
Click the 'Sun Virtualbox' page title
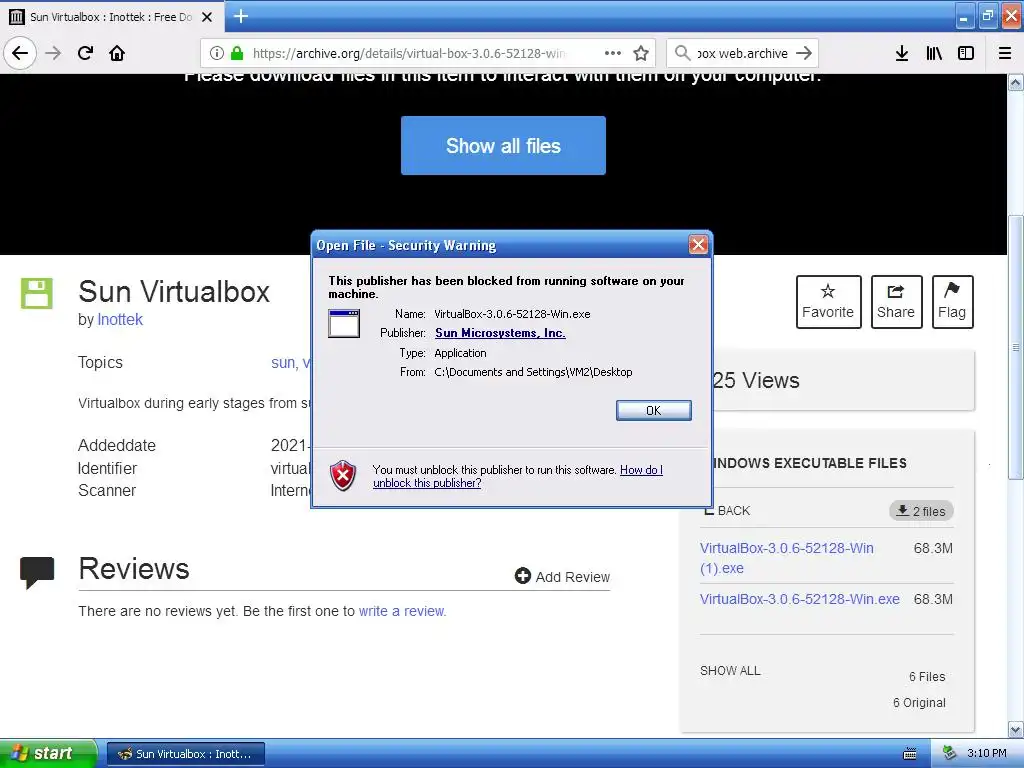[174, 291]
